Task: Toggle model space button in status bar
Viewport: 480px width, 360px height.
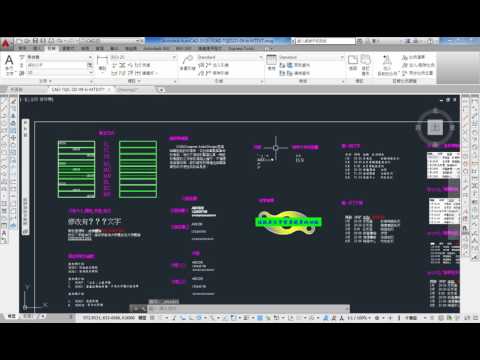Action: click(x=142, y=318)
